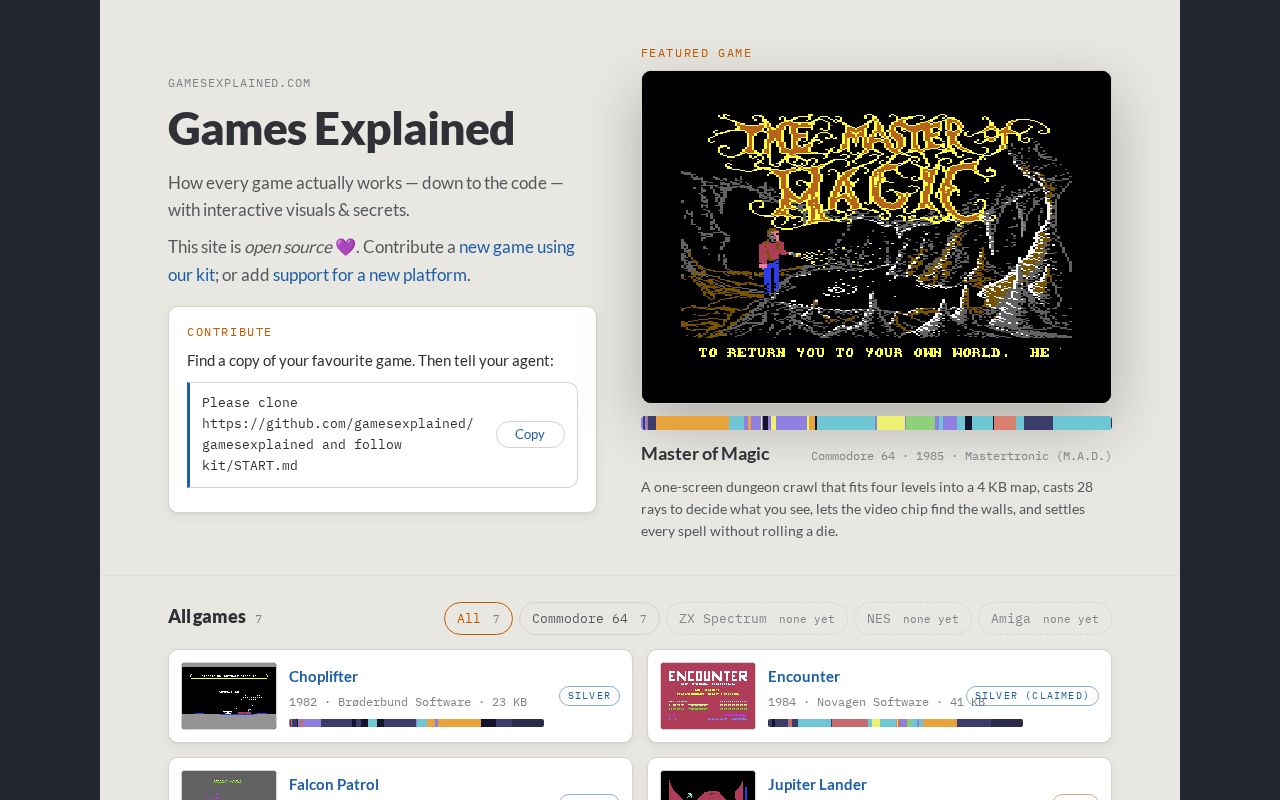This screenshot has width=1280, height=800.
Task: Open the Master of Magic featured screenshot
Action: point(876,237)
